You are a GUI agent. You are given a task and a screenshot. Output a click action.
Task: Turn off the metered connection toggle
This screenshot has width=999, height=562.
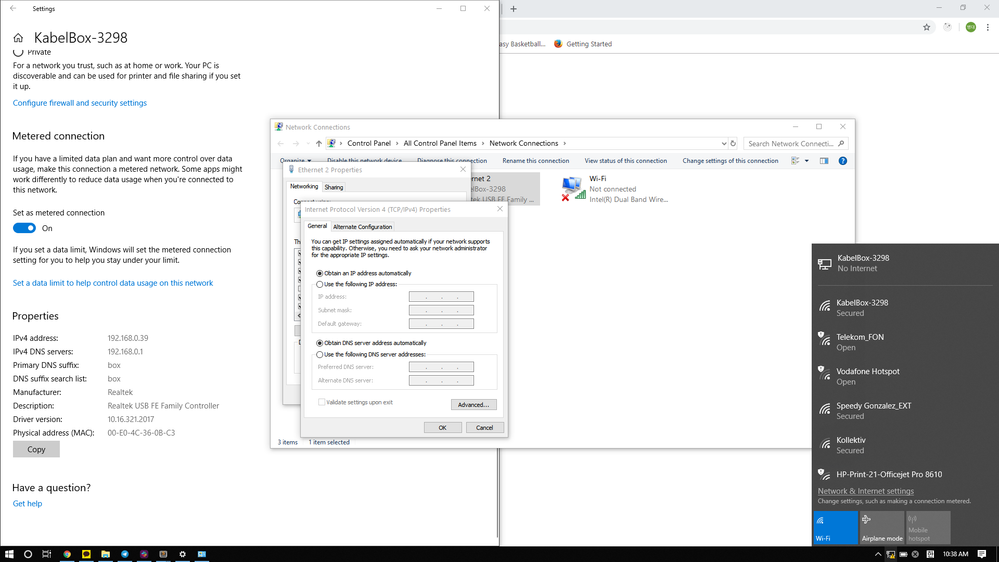coord(24,228)
